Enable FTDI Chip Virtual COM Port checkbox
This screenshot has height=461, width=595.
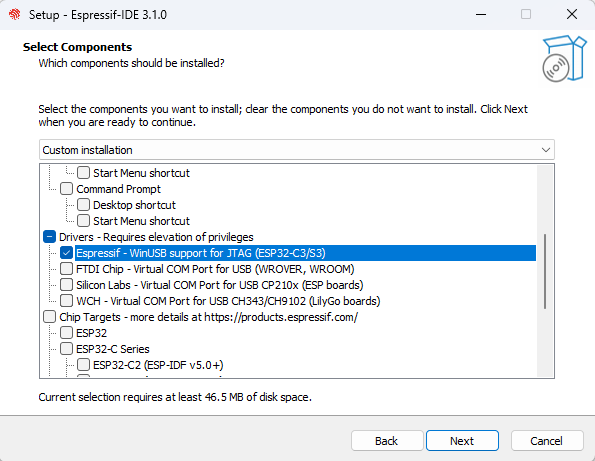click(66, 269)
